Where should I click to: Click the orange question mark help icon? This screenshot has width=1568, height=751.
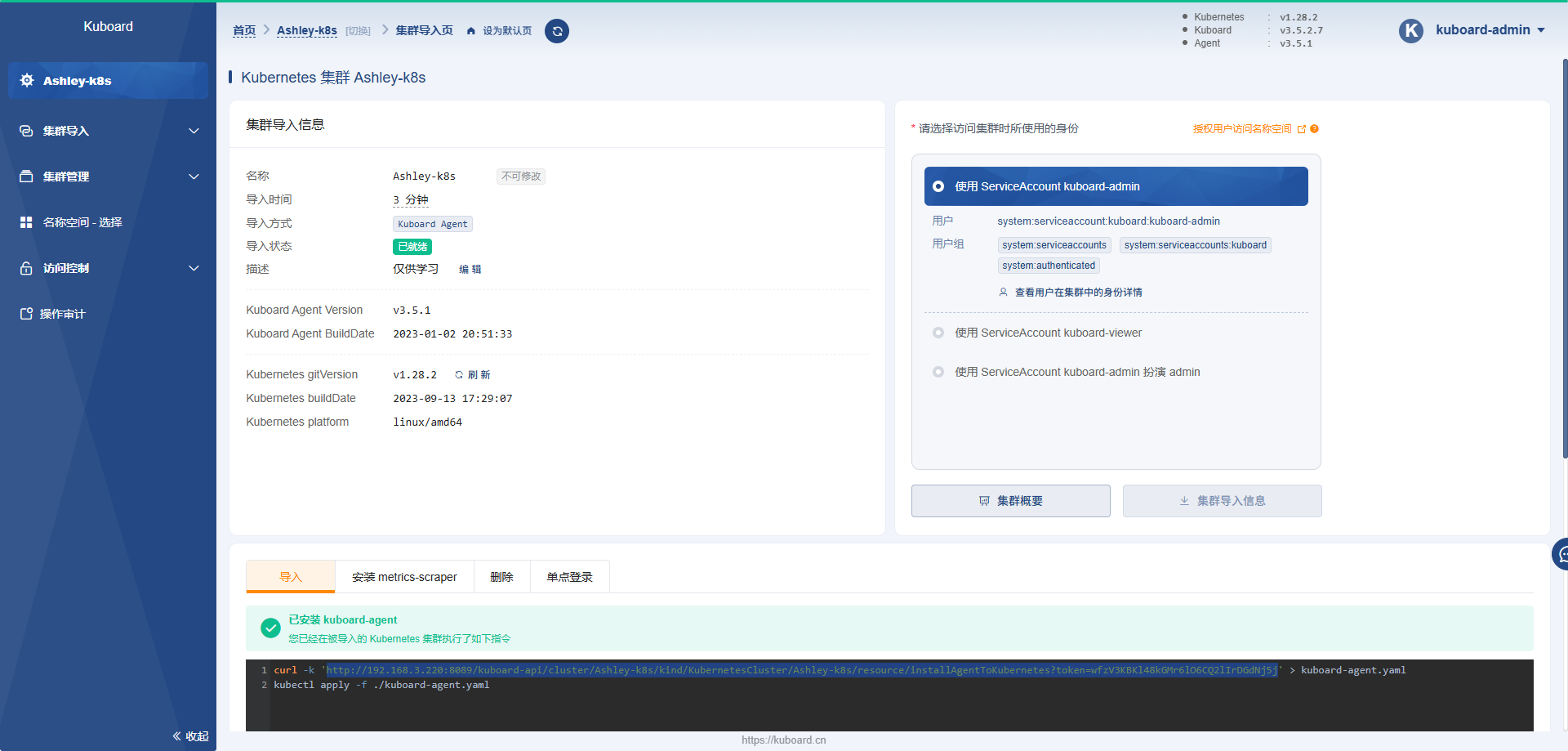[x=1315, y=129]
